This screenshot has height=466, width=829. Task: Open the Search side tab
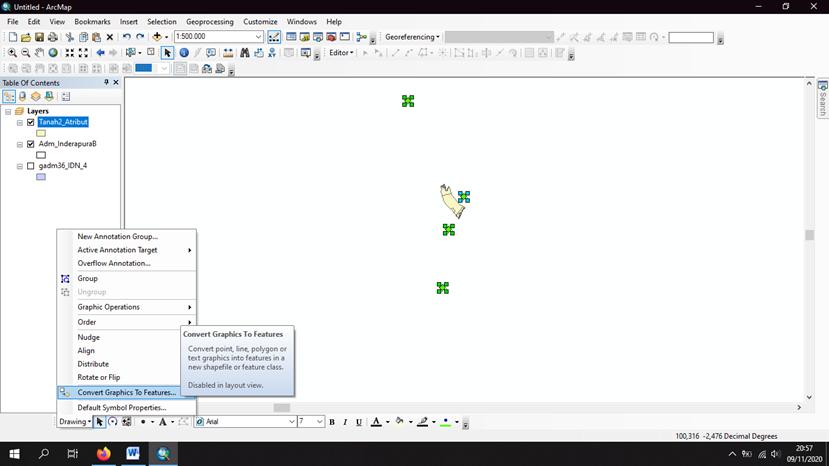click(x=823, y=98)
